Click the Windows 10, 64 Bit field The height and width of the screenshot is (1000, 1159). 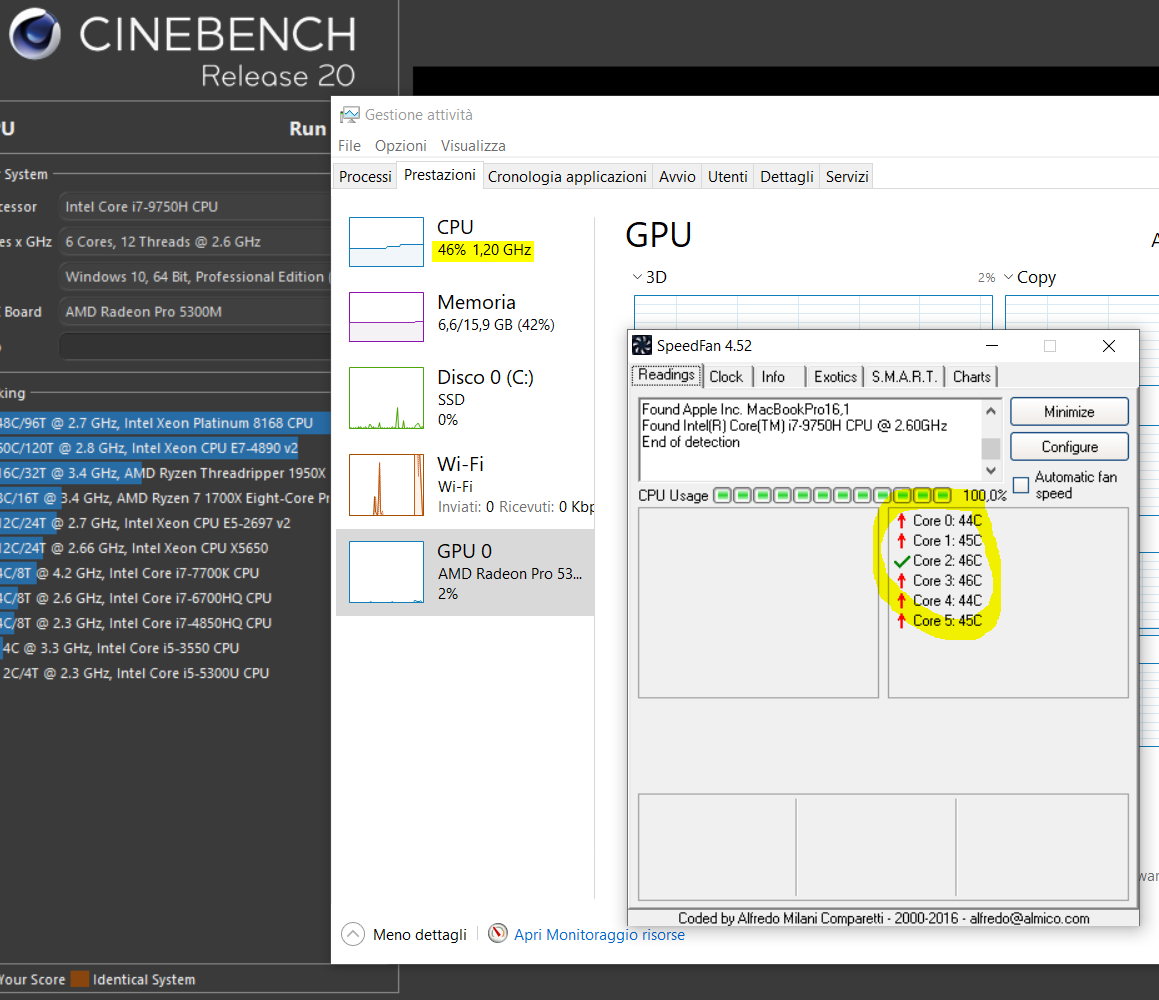[x=194, y=276]
